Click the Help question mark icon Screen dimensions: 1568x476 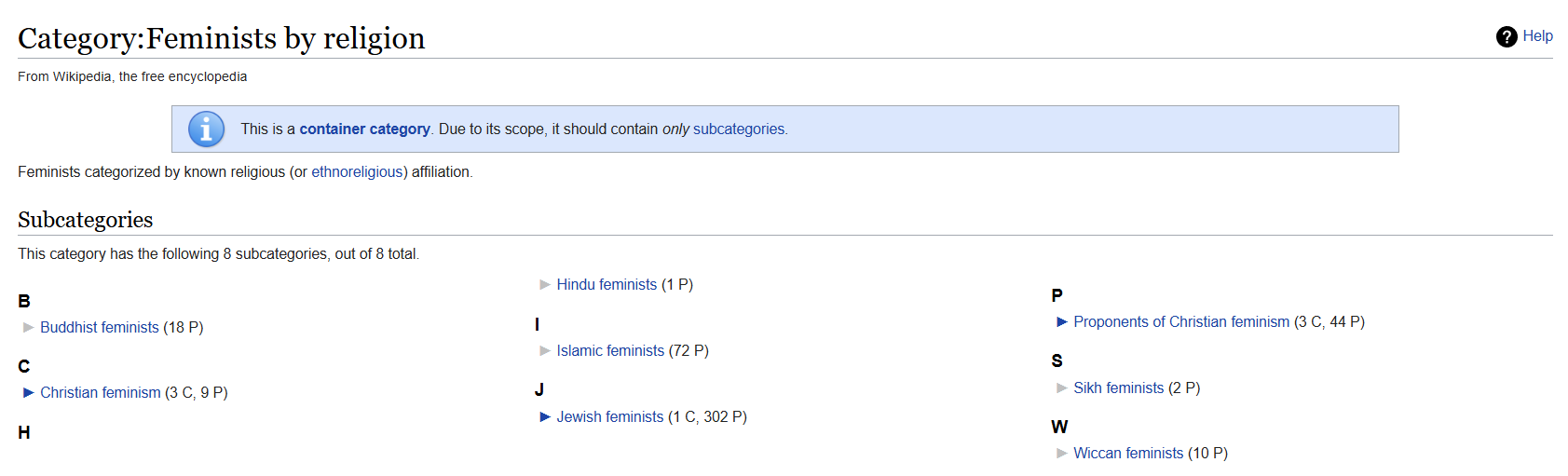(1506, 36)
